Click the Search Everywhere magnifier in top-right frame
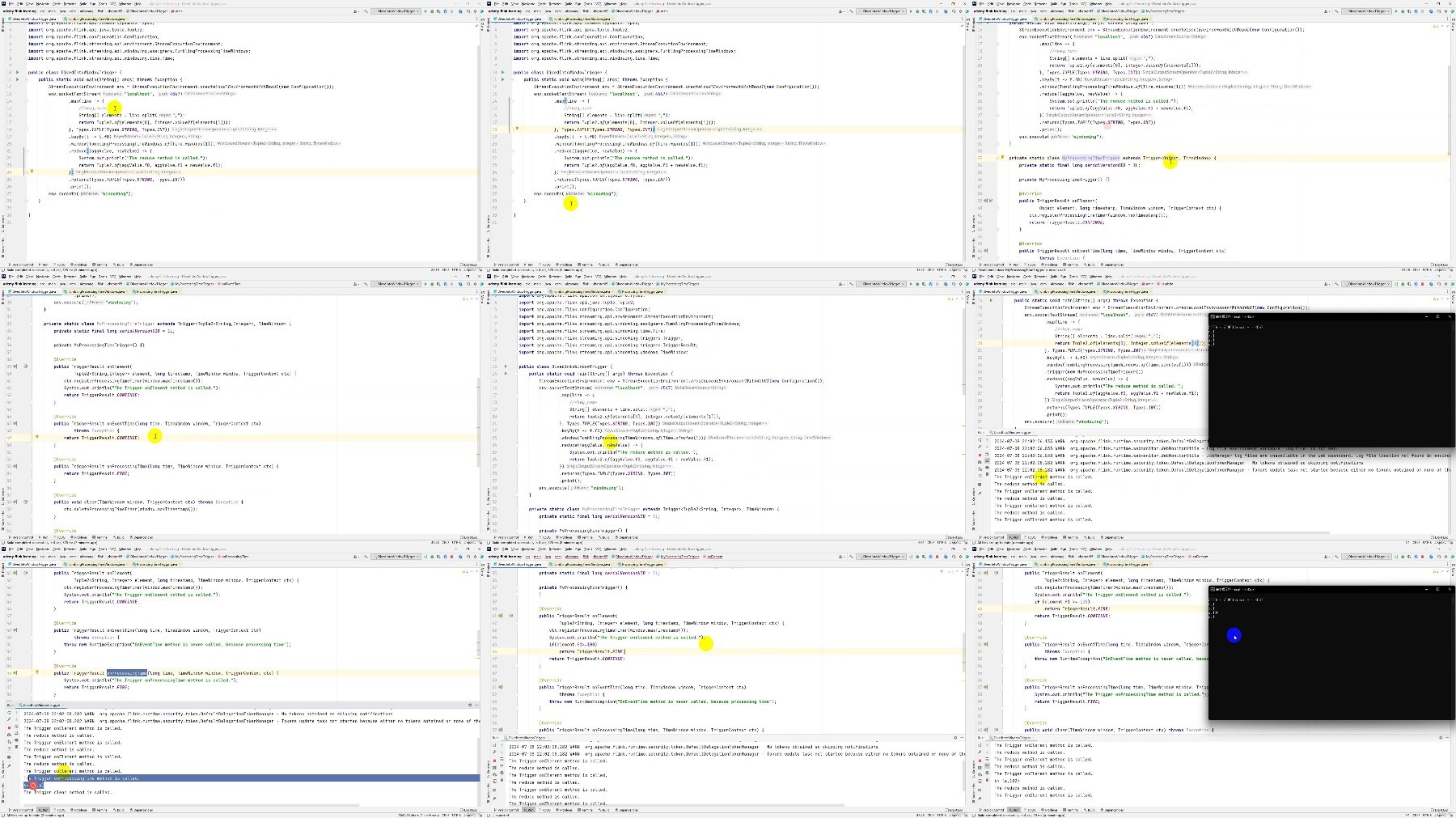This screenshot has height=818, width=1456. tap(1439, 11)
